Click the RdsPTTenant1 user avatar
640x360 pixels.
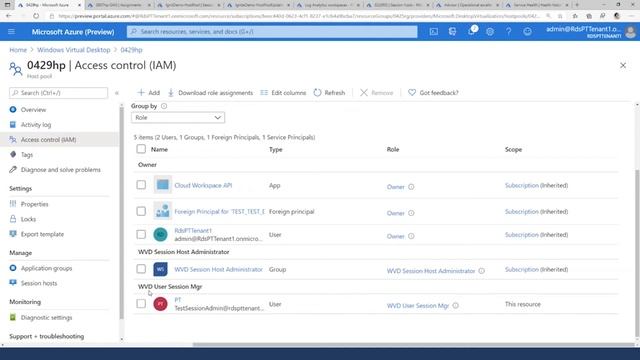[160, 234]
